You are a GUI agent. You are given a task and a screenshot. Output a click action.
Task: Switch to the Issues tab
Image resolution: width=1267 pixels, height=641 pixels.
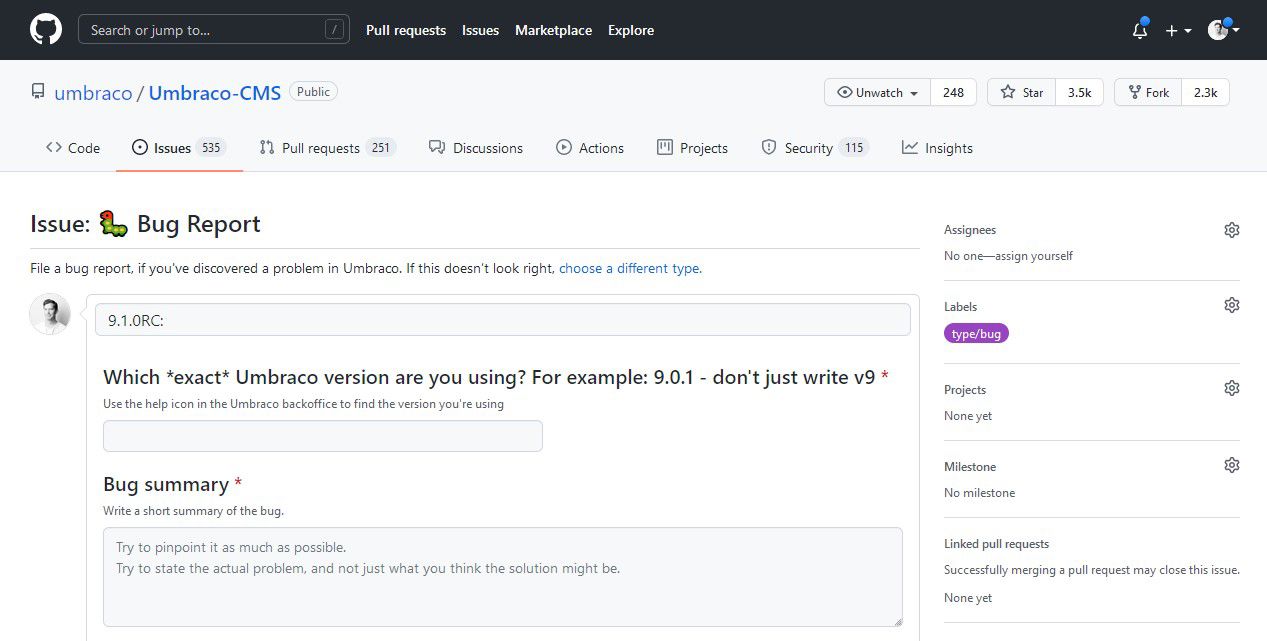pos(179,148)
